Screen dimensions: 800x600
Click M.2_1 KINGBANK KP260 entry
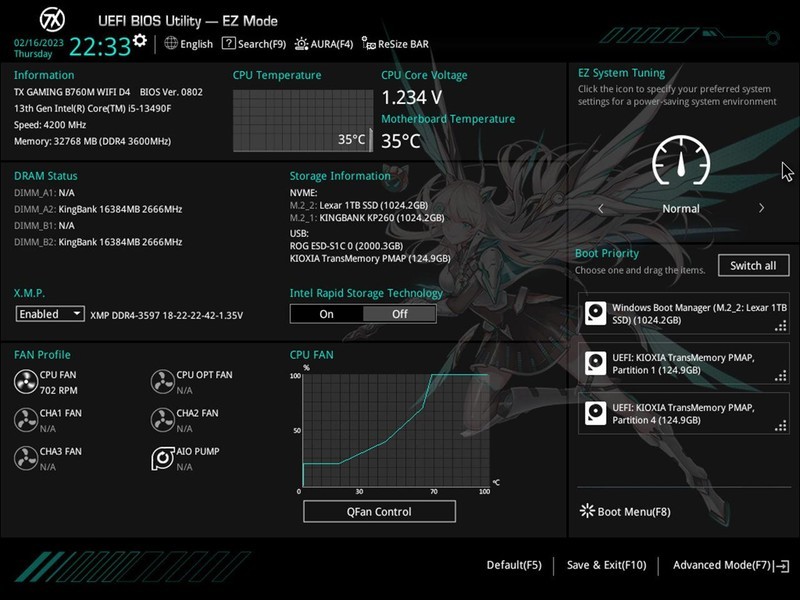tap(367, 218)
